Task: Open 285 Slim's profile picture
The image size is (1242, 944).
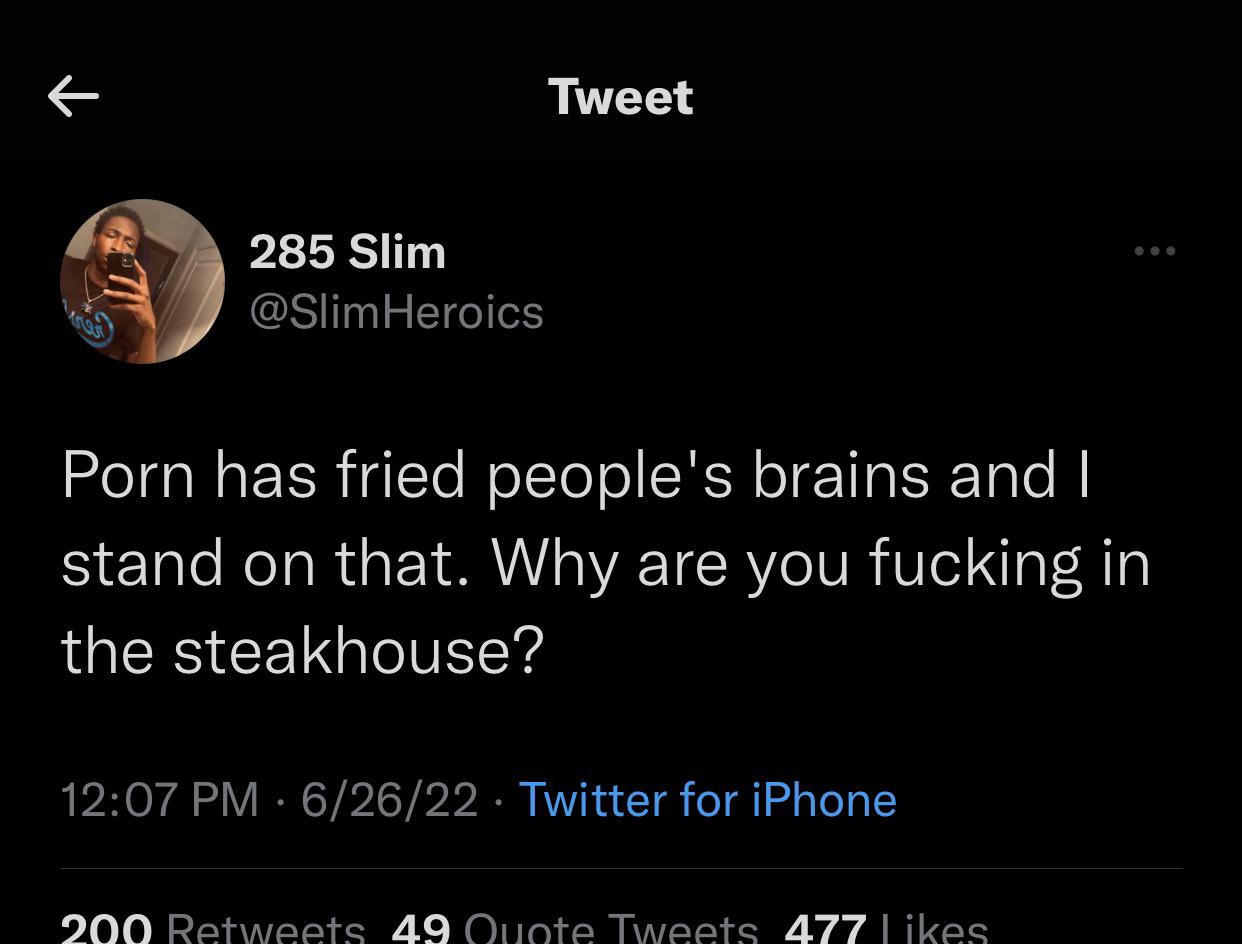Action: coord(142,281)
